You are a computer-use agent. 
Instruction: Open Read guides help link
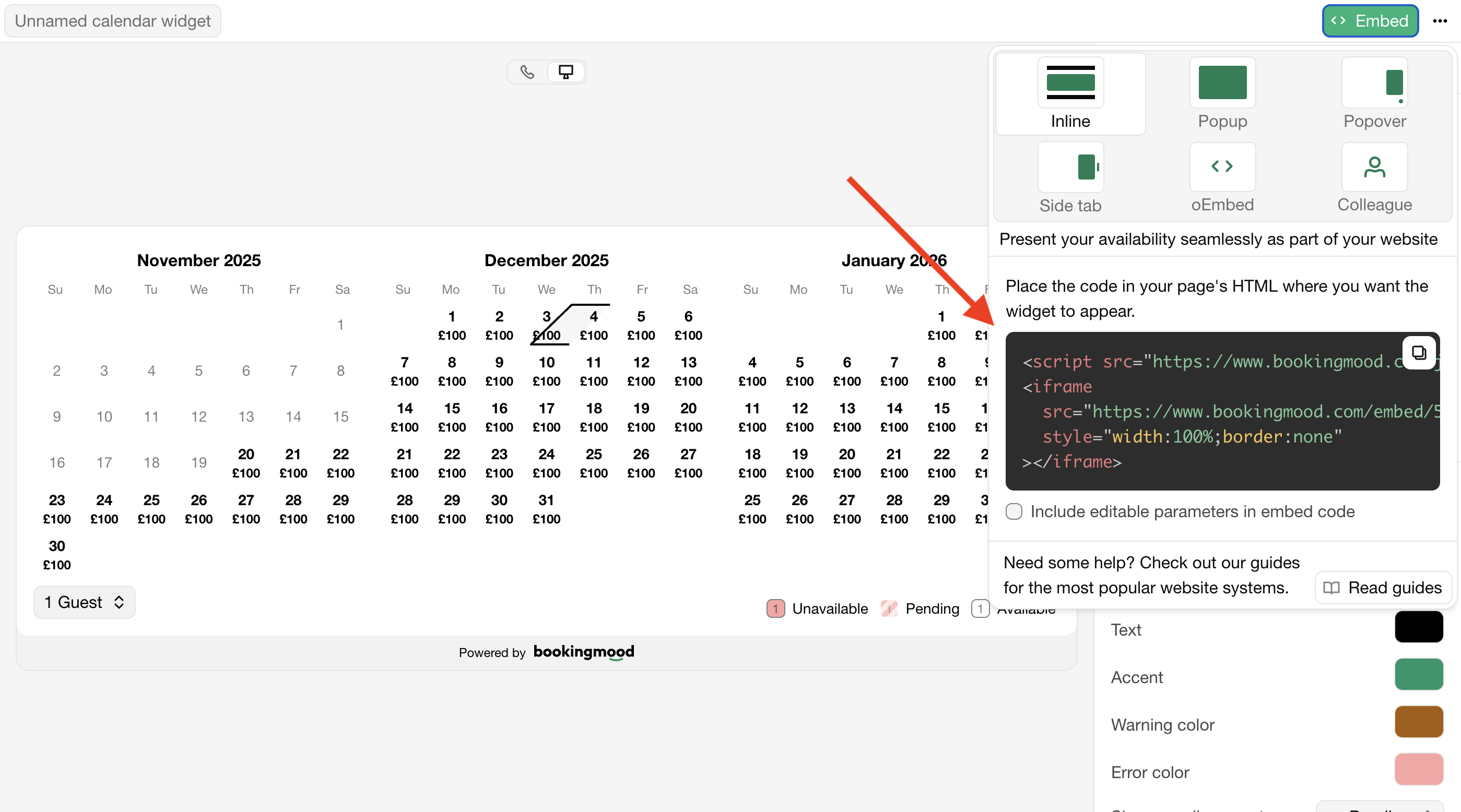[1383, 588]
